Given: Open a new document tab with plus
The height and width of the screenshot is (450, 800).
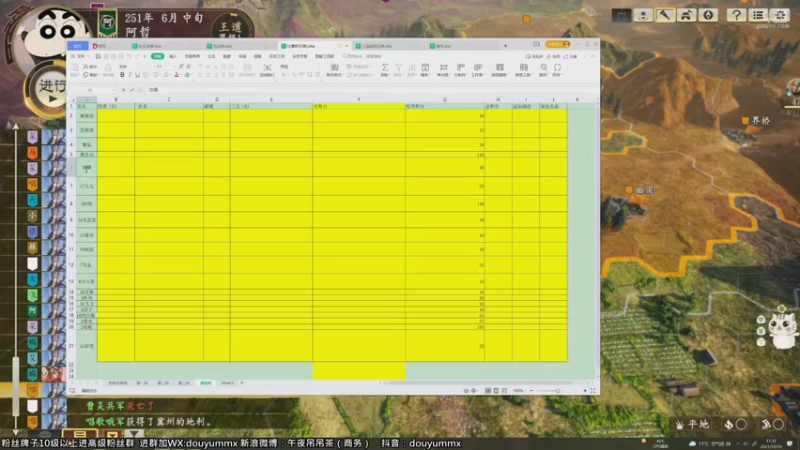Looking at the screenshot, I should point(505,46).
